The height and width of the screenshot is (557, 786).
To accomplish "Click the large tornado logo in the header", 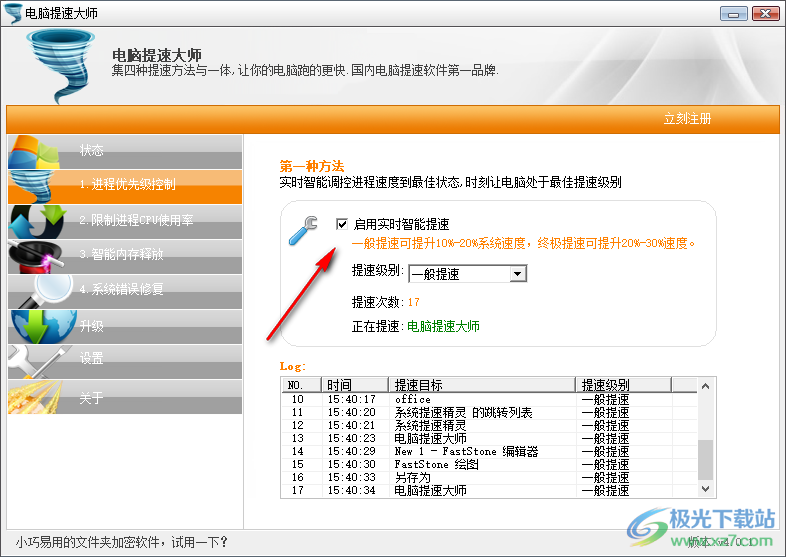I will 61,63.
